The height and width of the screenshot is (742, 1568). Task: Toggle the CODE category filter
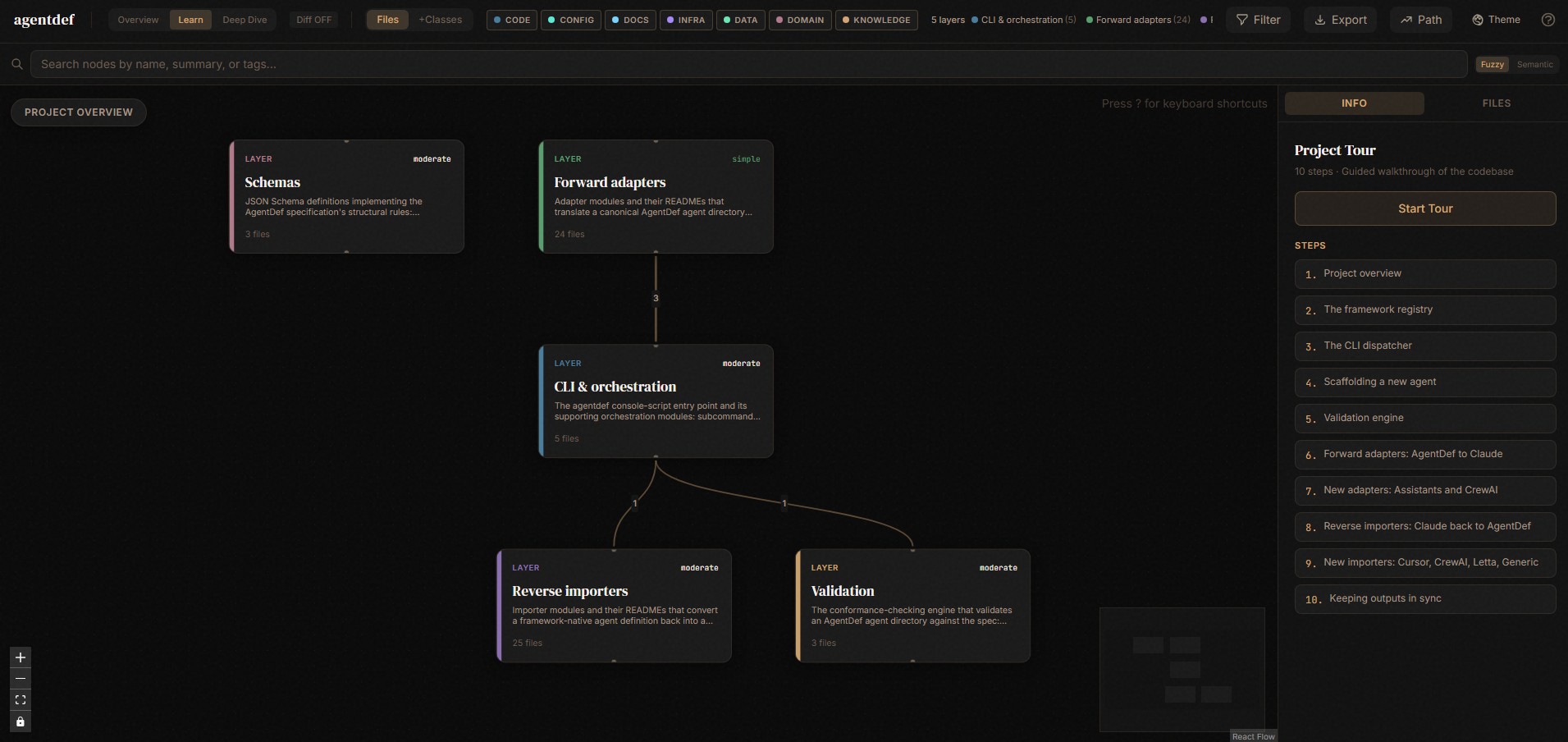pos(512,20)
